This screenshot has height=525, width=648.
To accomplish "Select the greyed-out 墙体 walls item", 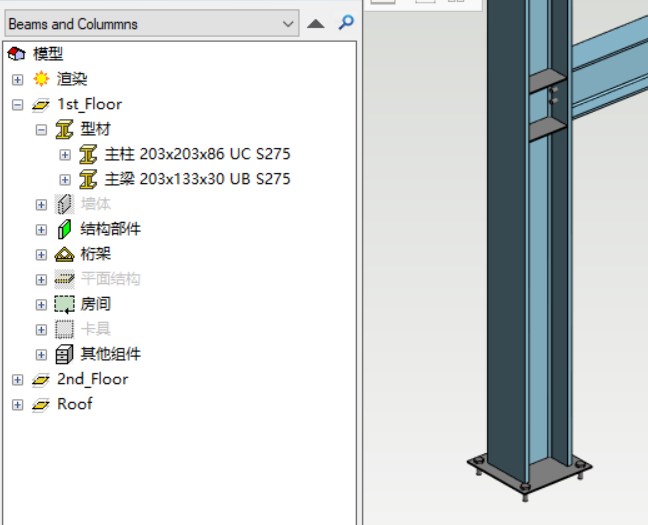I will 95,204.
